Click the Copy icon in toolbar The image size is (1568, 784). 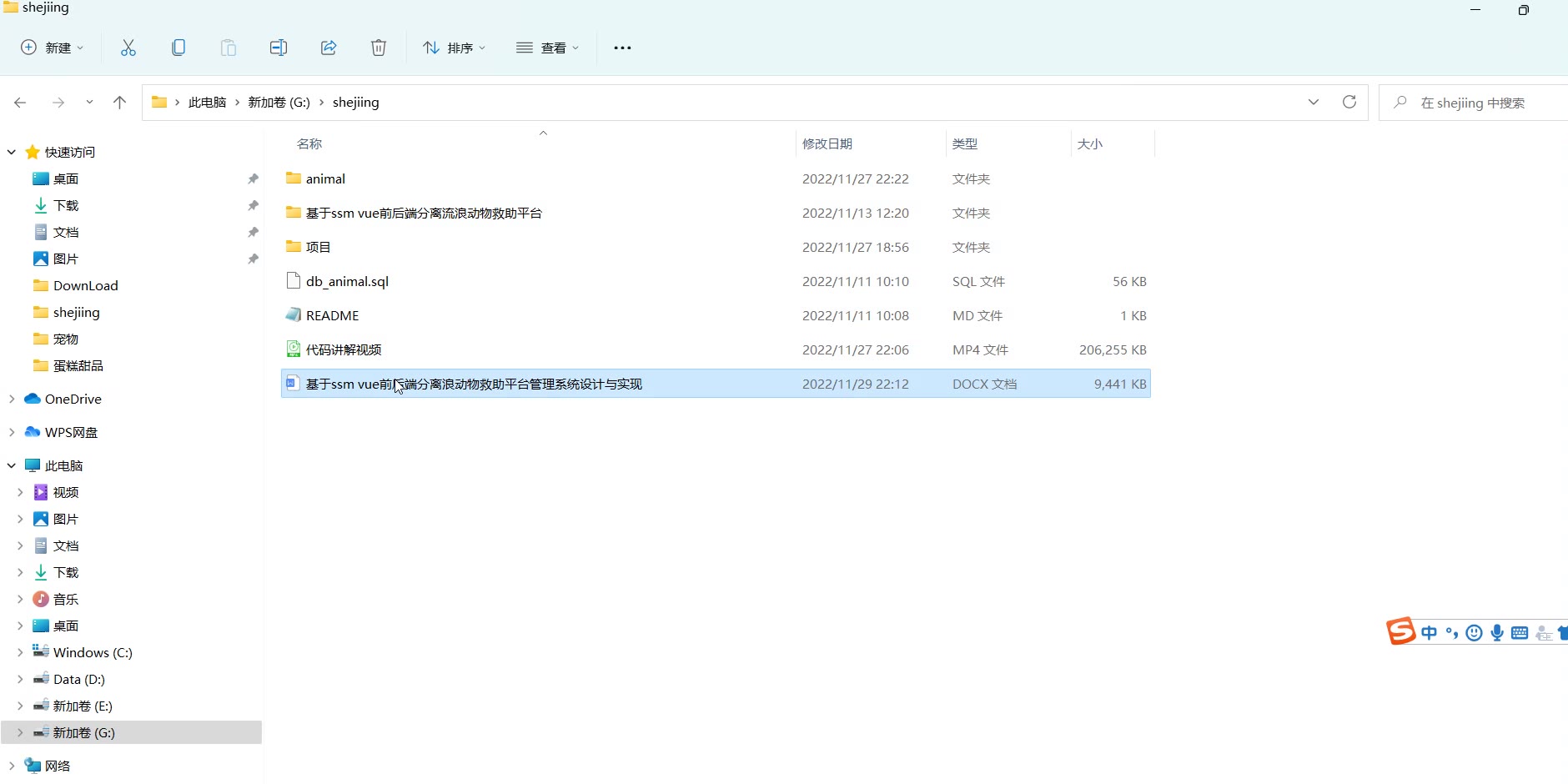tap(178, 48)
